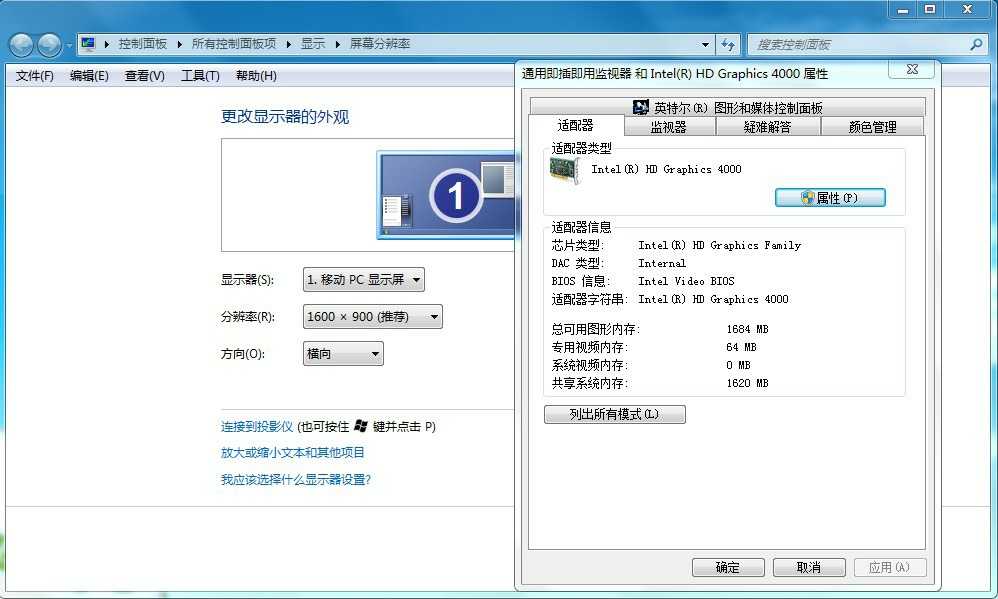Screen dimensions: 998x599
Task: Click the Intel(R) HD Graphics Family text
Action: (719, 245)
